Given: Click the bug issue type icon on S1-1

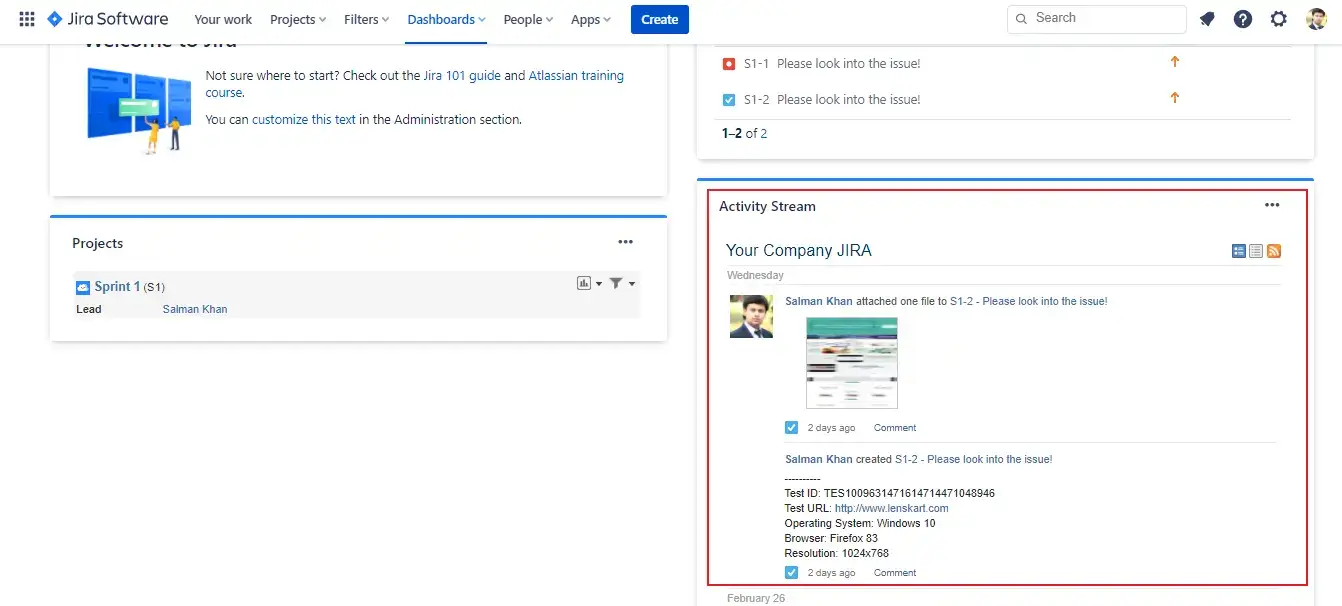Looking at the screenshot, I should (729, 63).
